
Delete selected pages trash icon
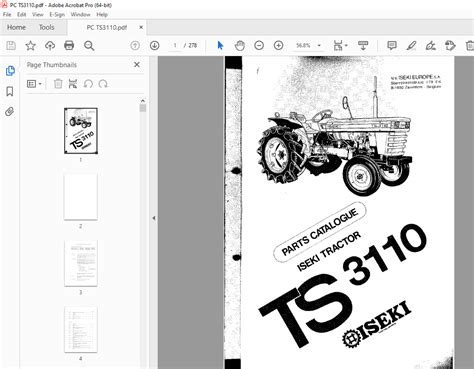click(x=58, y=84)
